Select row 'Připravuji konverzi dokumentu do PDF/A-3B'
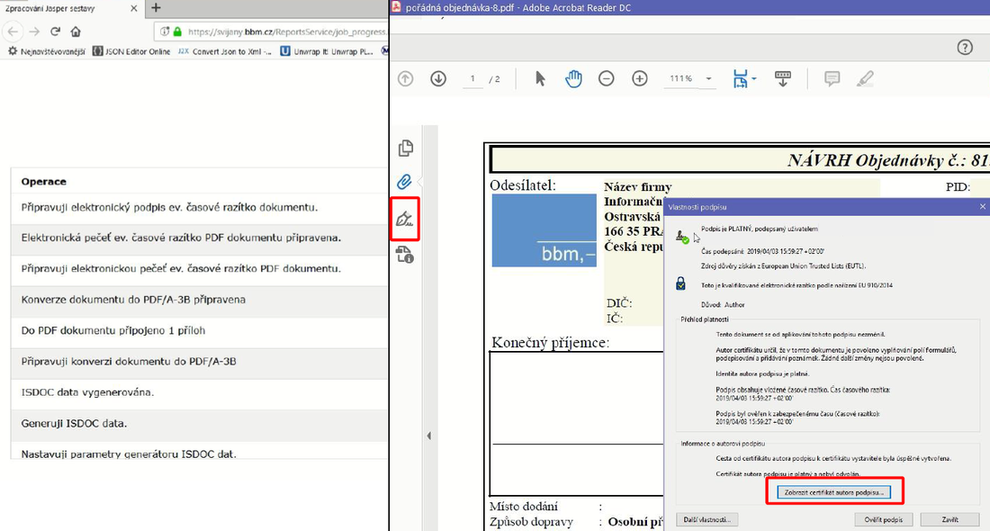 (199, 362)
